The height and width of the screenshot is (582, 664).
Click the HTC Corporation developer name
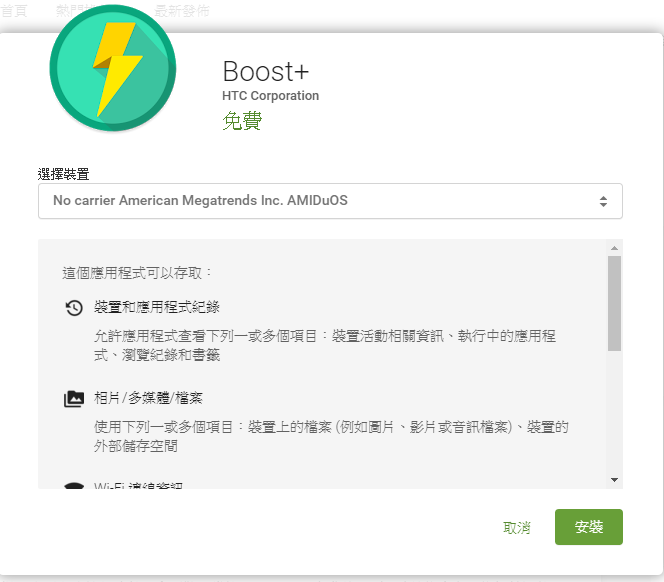[x=270, y=96]
